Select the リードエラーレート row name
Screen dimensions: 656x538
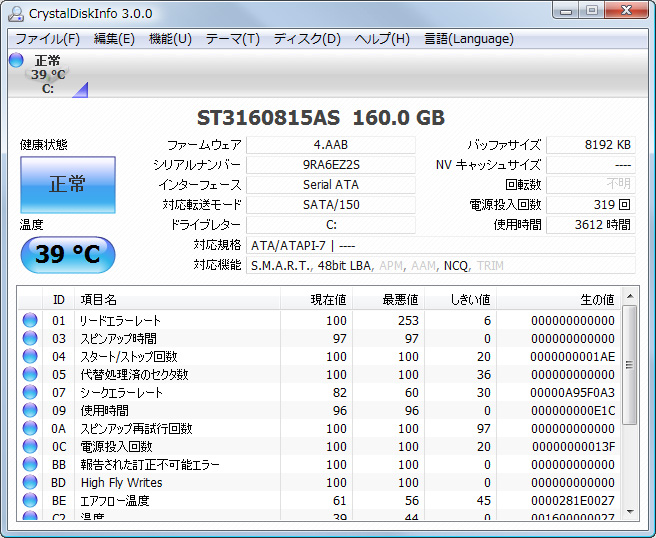120,320
